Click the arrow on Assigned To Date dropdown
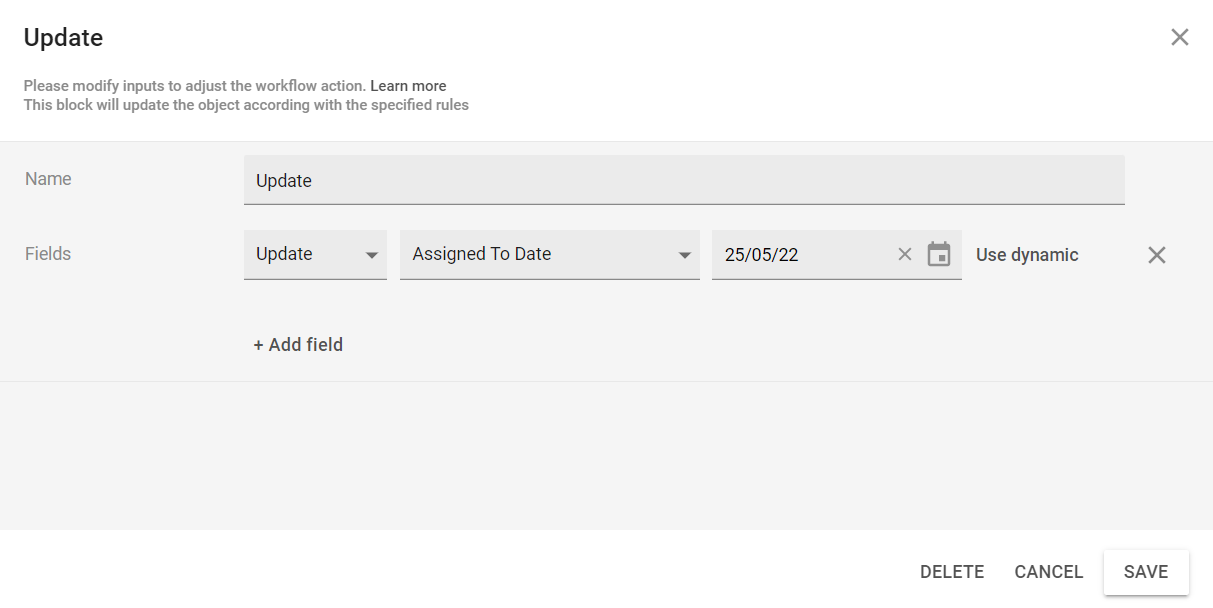Image resolution: width=1213 pixels, height=608 pixels. (x=685, y=255)
